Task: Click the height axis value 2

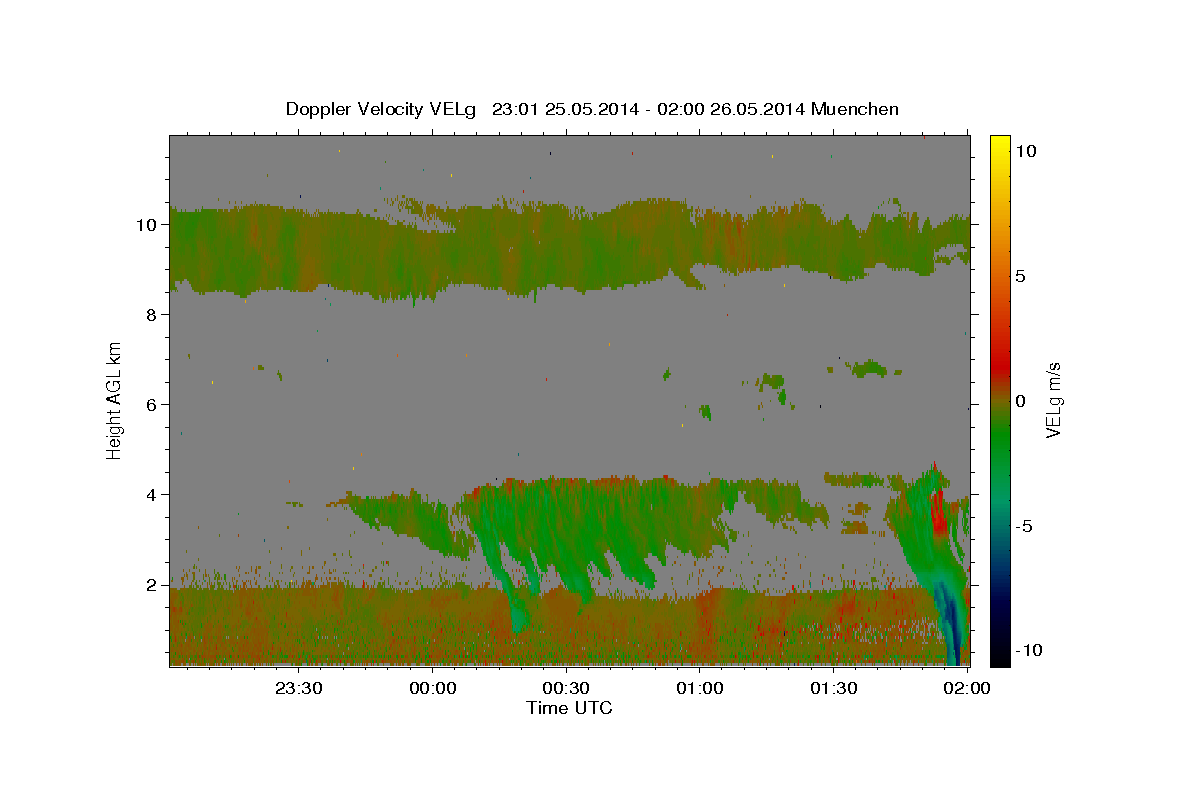Action: [x=153, y=585]
